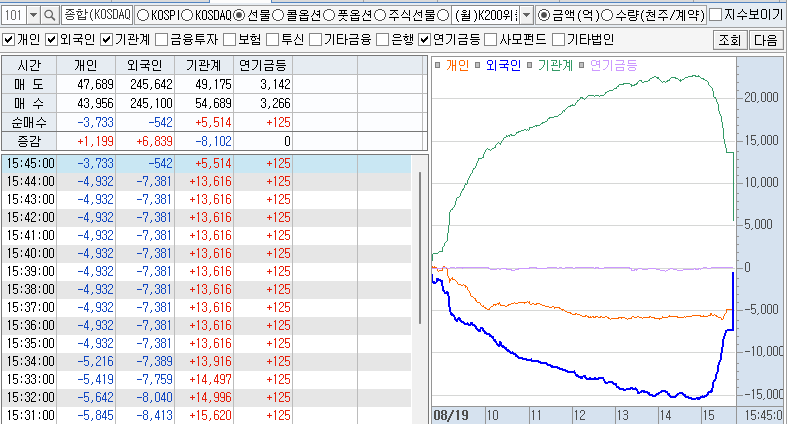This screenshot has height=424, width=787.
Task: Enable the 금융투자 checkbox
Action: click(162, 39)
